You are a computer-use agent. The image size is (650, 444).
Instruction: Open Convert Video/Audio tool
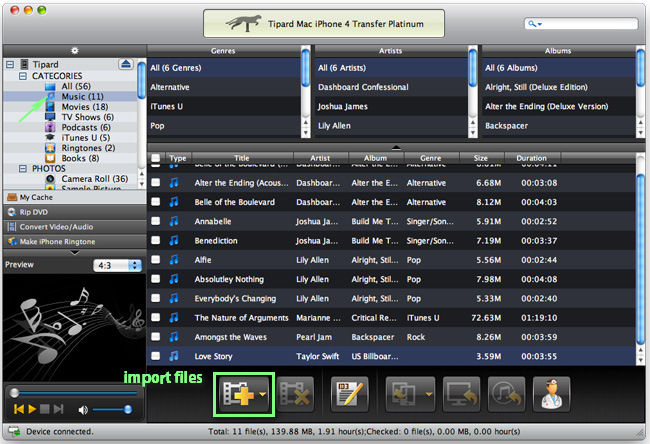[75, 227]
